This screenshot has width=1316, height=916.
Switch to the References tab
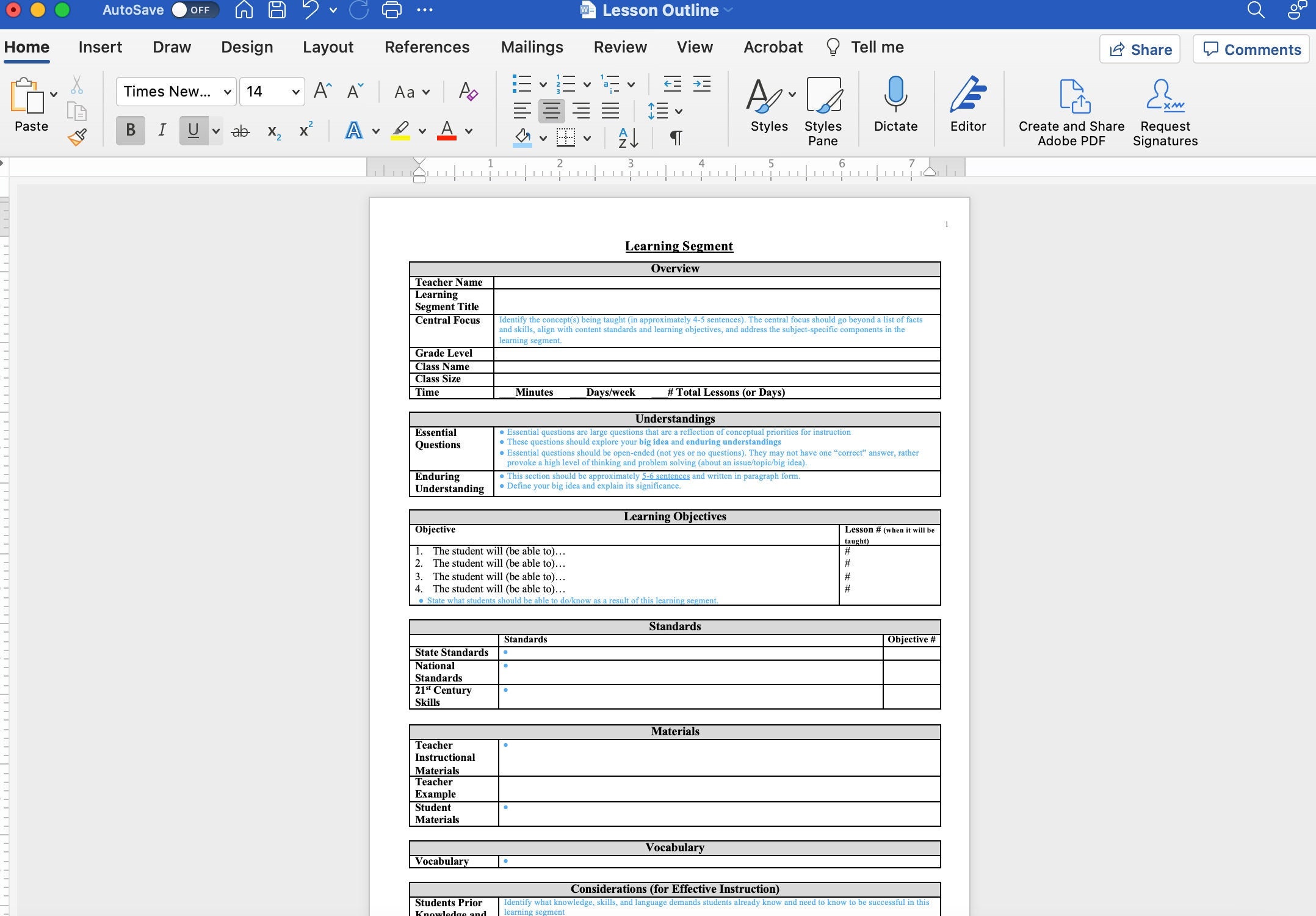[x=427, y=47]
